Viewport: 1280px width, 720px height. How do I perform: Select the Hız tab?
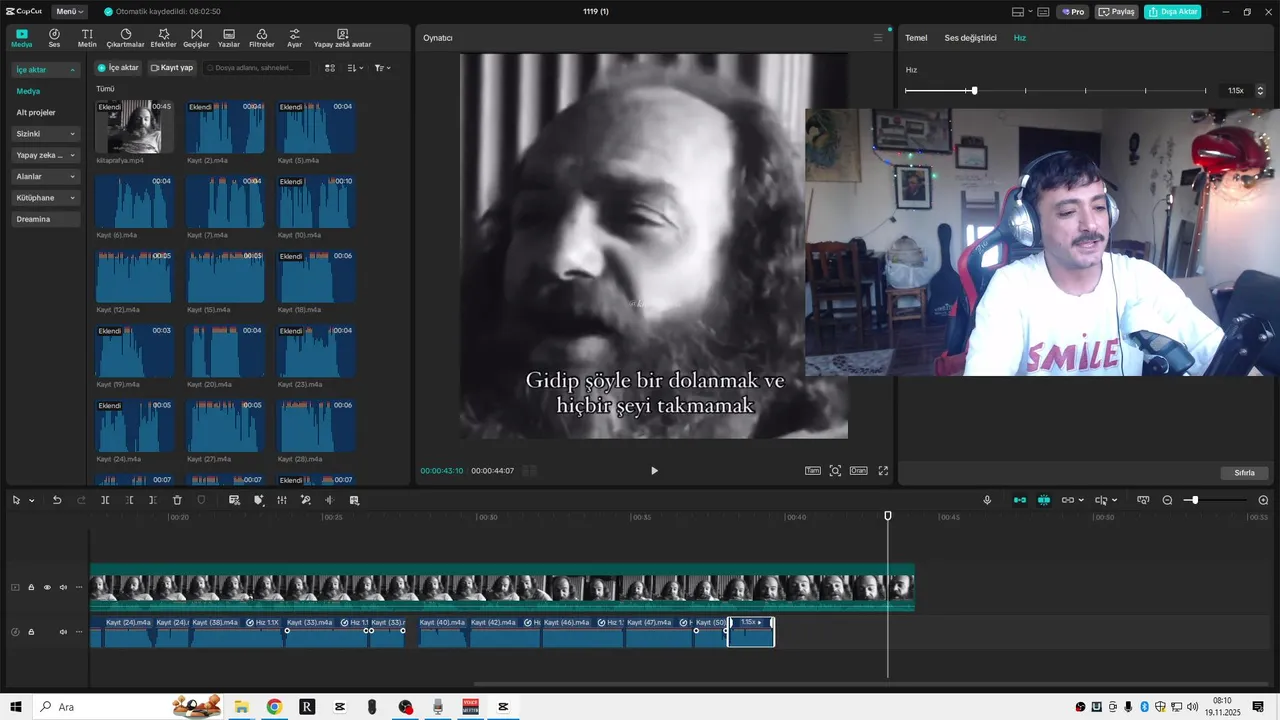(x=1020, y=38)
